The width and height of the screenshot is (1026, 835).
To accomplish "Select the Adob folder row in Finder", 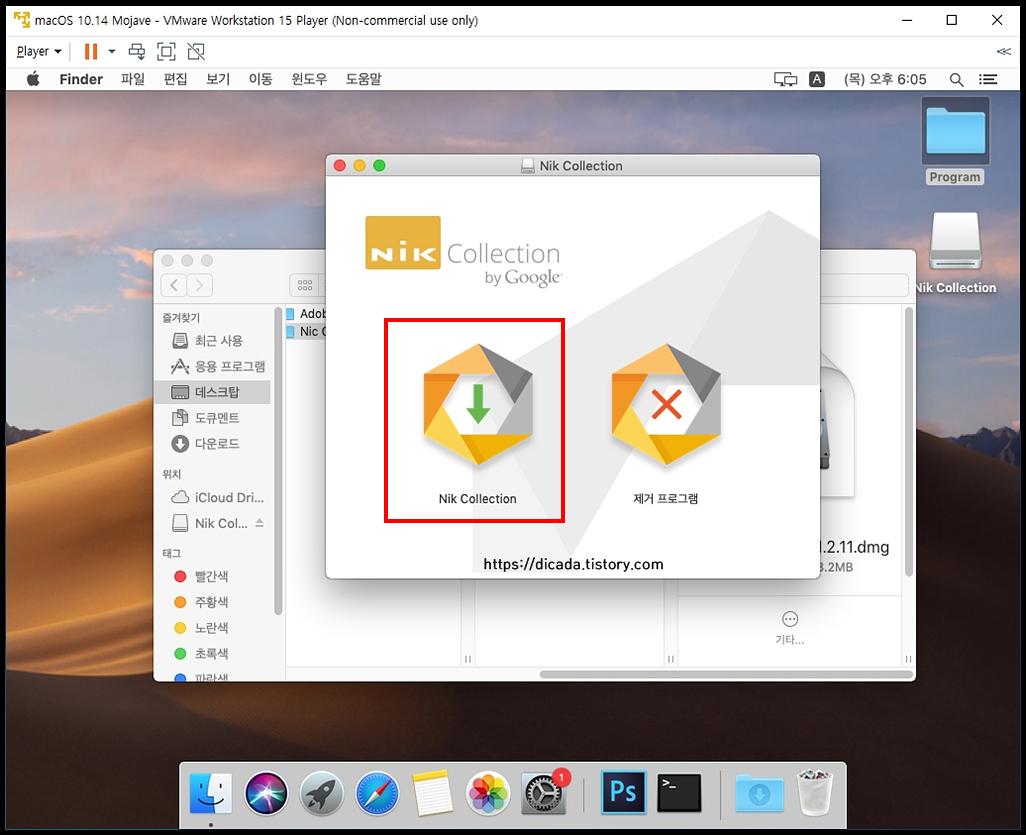I will coord(306,314).
